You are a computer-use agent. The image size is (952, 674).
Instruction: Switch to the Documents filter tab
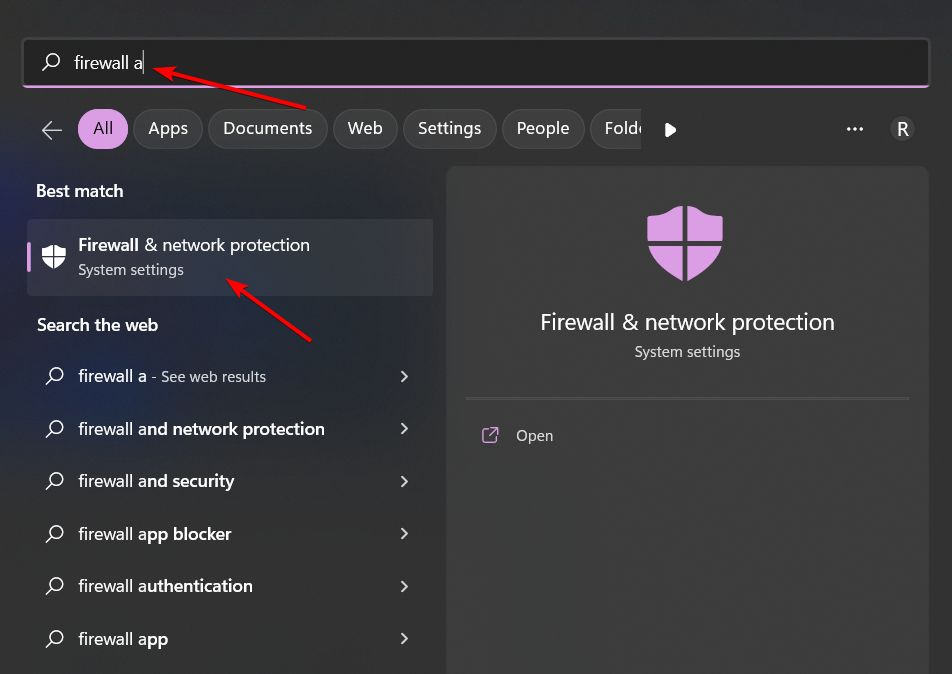point(268,129)
